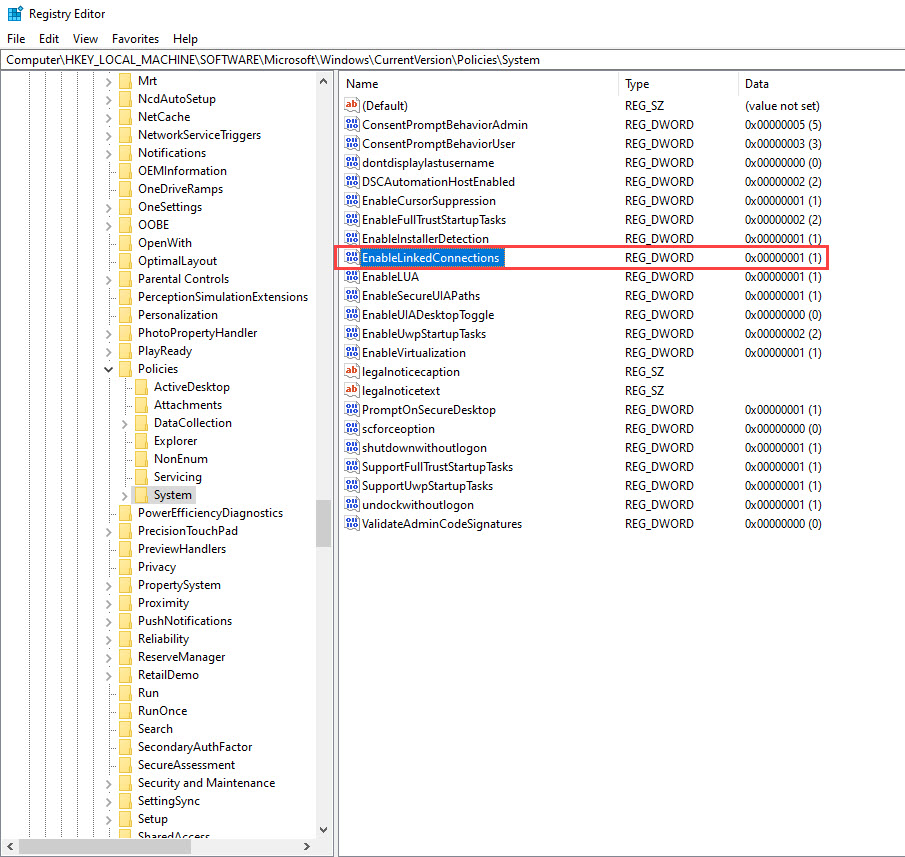
Task: Open the Favorites menu
Action: click(135, 39)
